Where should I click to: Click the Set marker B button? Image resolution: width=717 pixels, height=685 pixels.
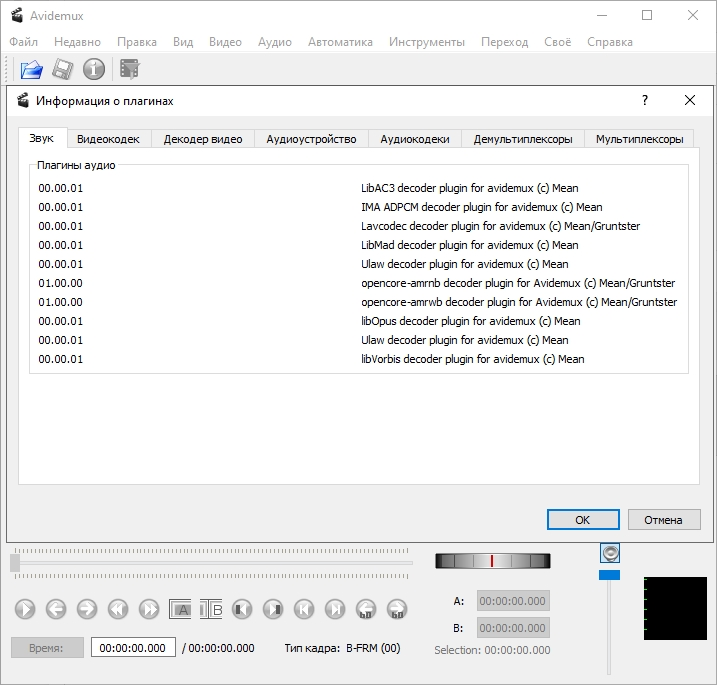(x=211, y=608)
